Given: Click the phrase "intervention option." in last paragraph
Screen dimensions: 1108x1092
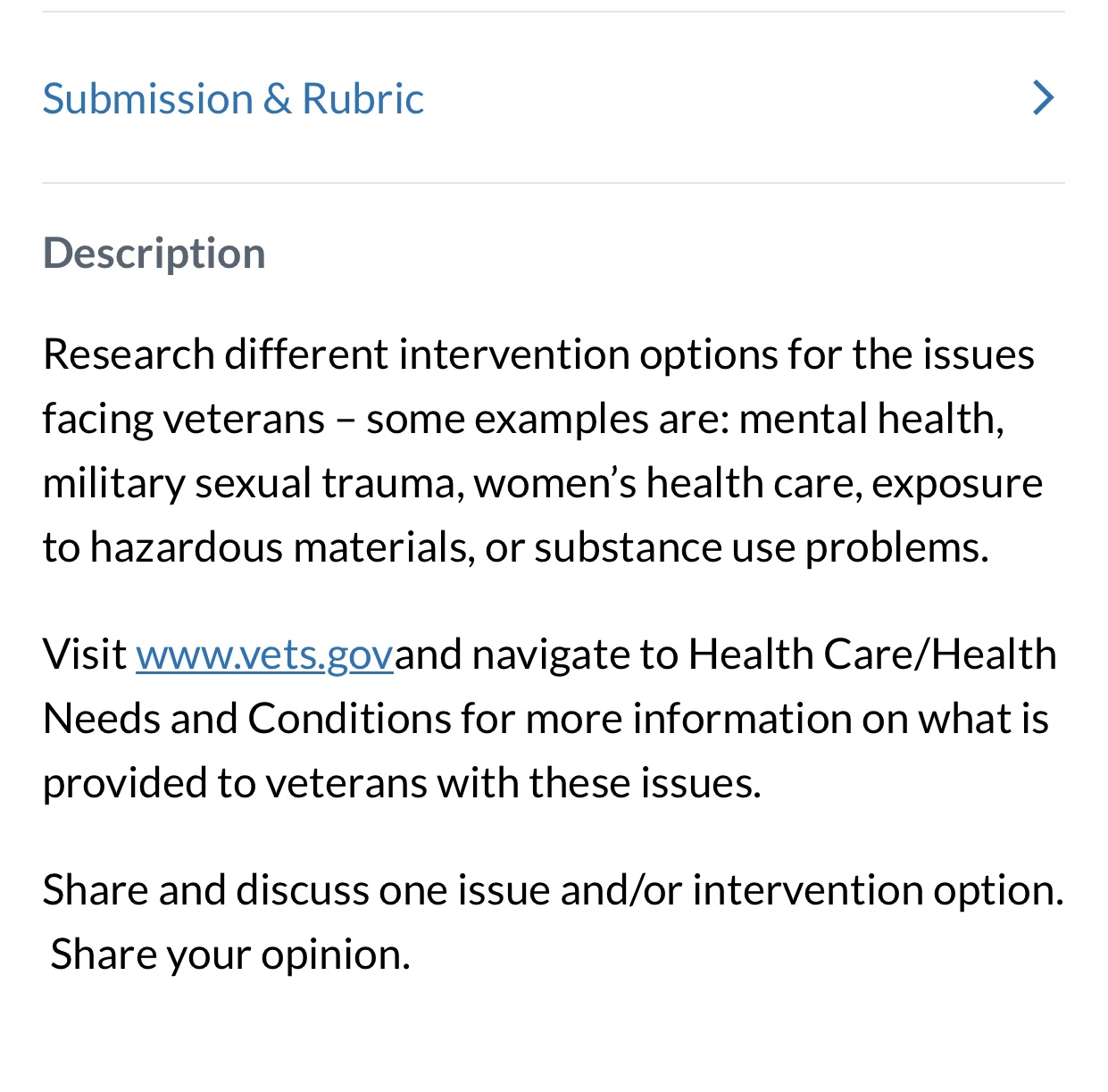Looking at the screenshot, I should pyautogui.click(x=878, y=890).
